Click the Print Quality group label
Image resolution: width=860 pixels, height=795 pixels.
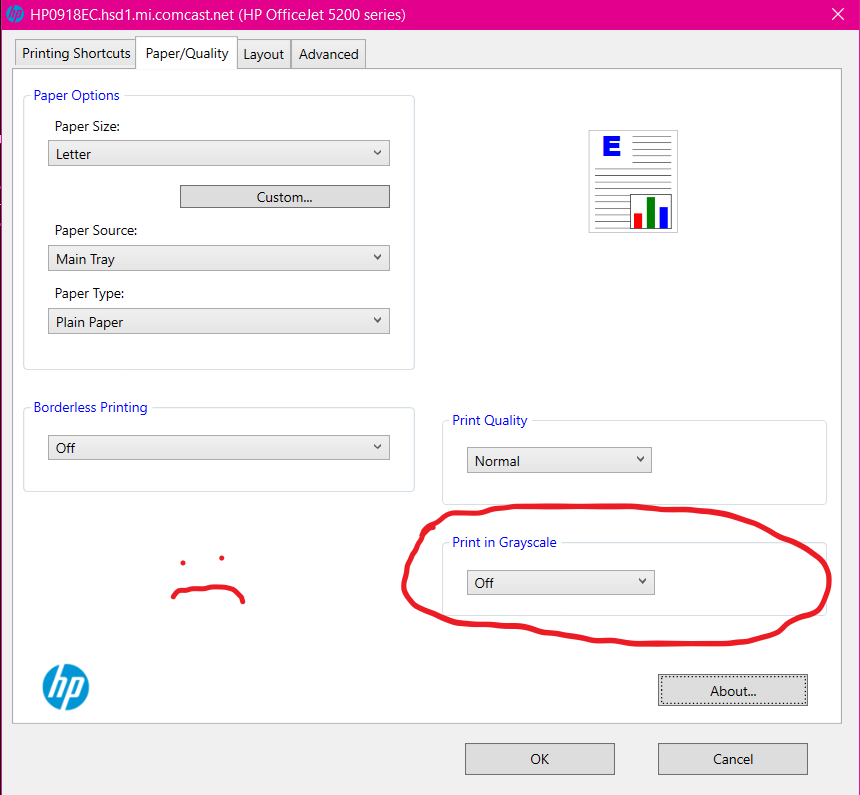(489, 420)
